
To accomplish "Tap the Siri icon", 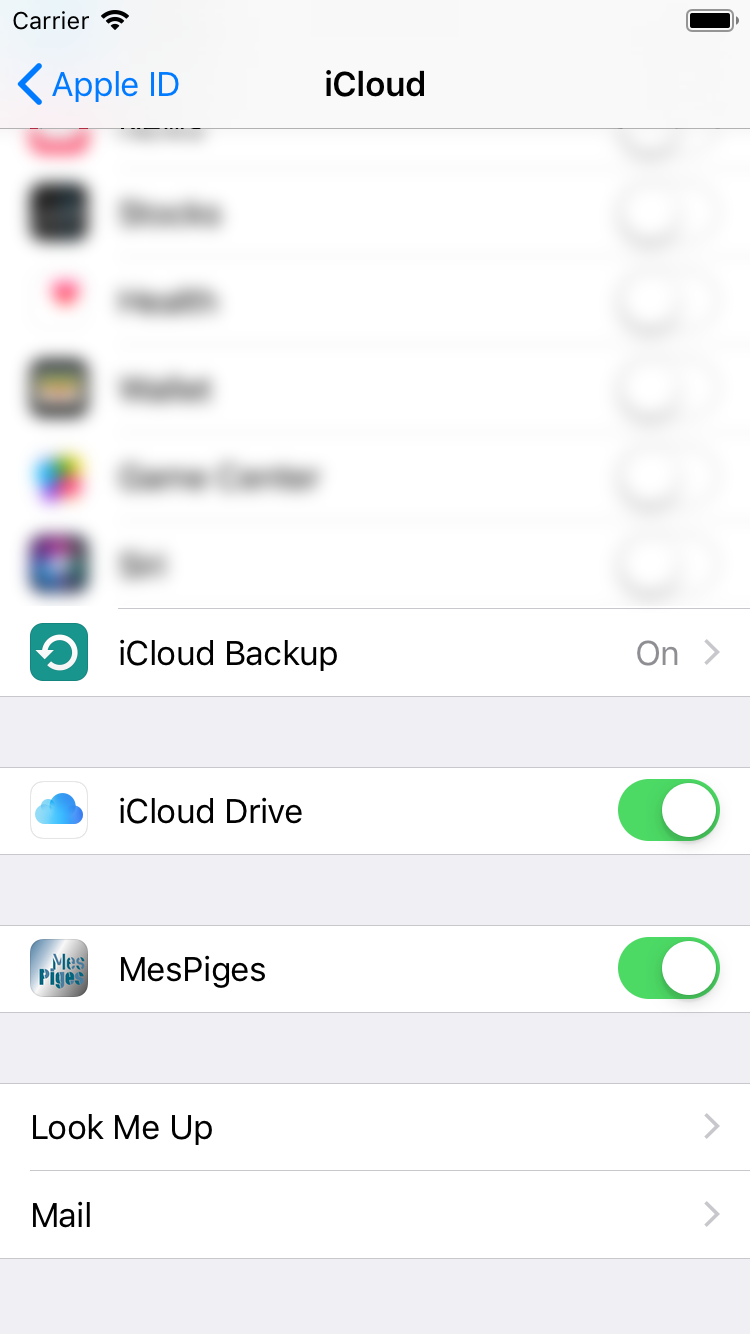I will click(59, 564).
